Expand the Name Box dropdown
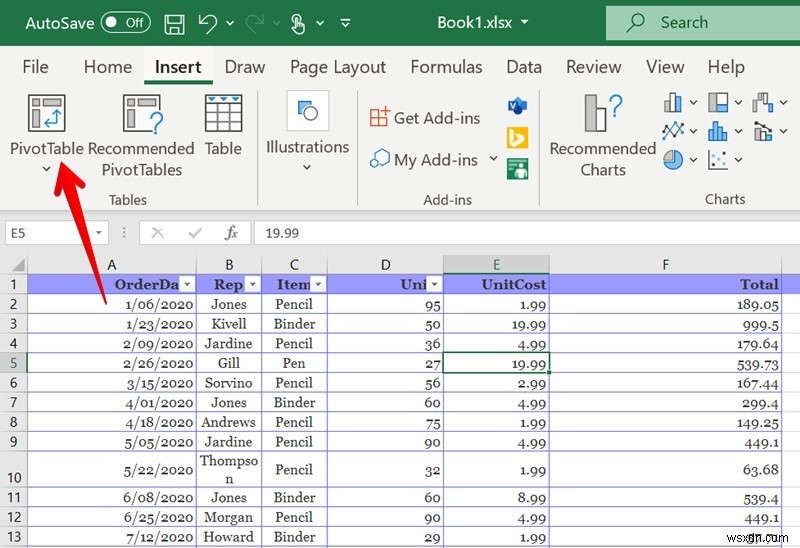The image size is (800, 548). (x=98, y=233)
